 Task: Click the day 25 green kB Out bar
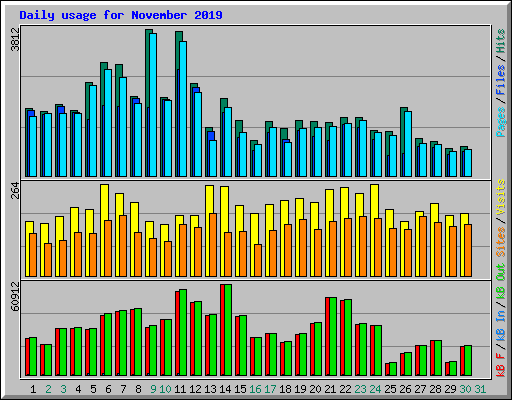pos(393,369)
